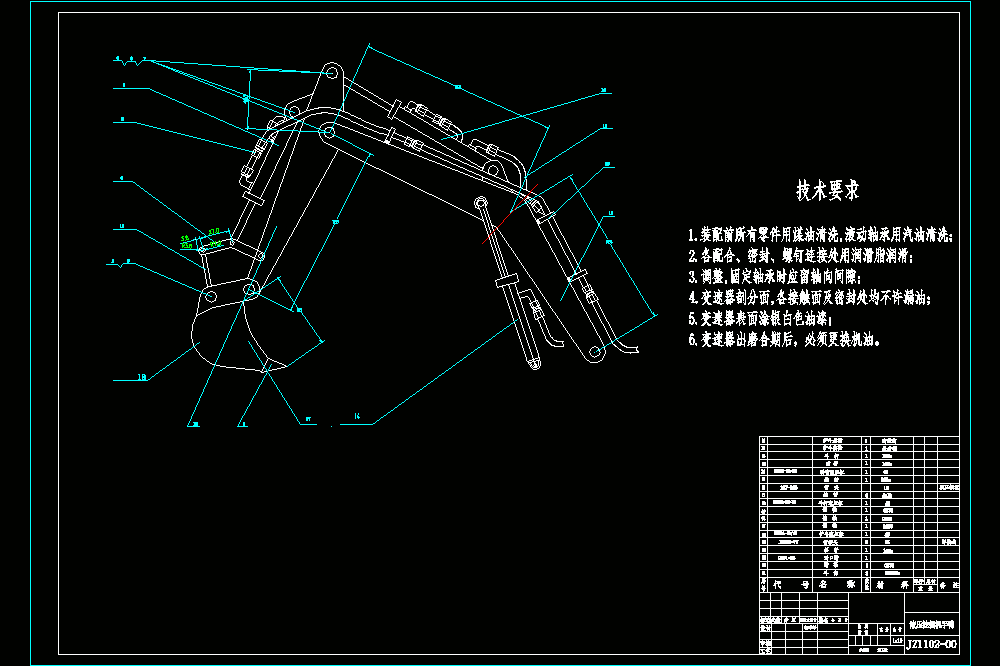Image resolution: width=1000 pixels, height=666 pixels.
Task: Click drawing number JZ1102-00 in title block
Action: (932, 644)
